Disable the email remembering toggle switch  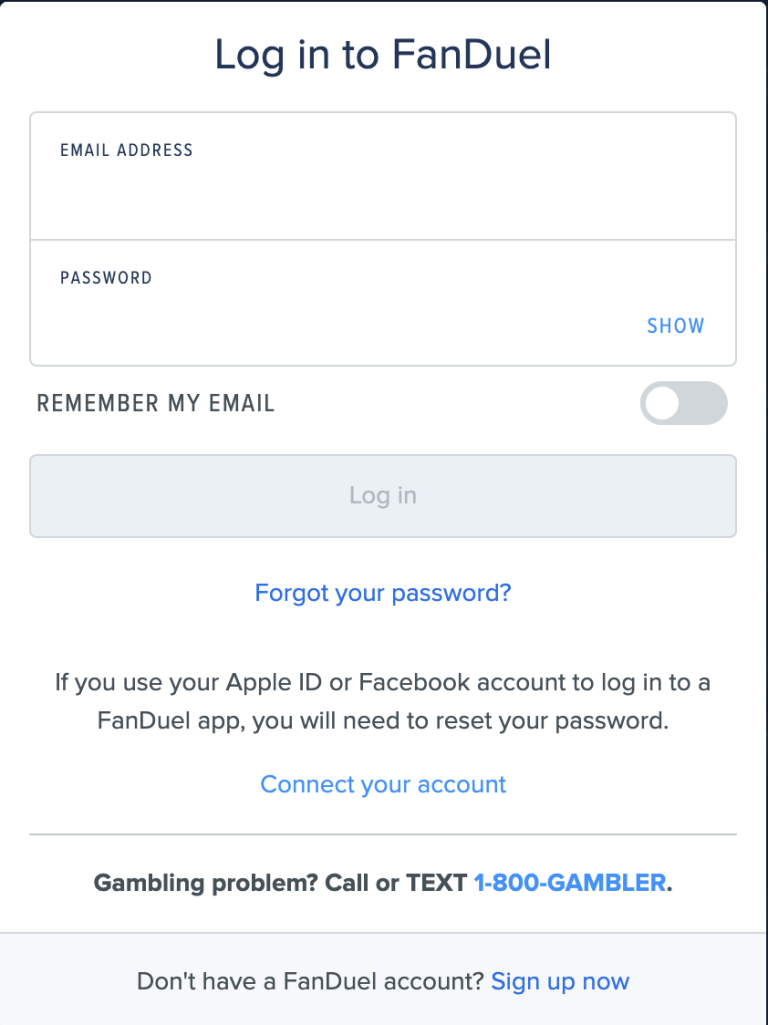[684, 403]
